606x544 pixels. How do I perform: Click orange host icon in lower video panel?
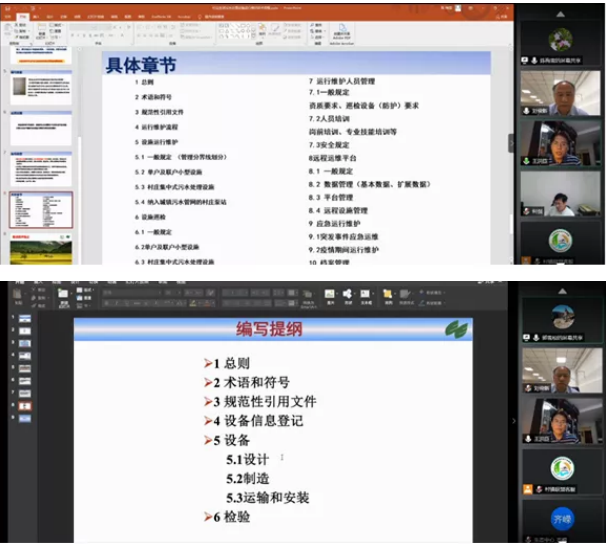(x=528, y=489)
